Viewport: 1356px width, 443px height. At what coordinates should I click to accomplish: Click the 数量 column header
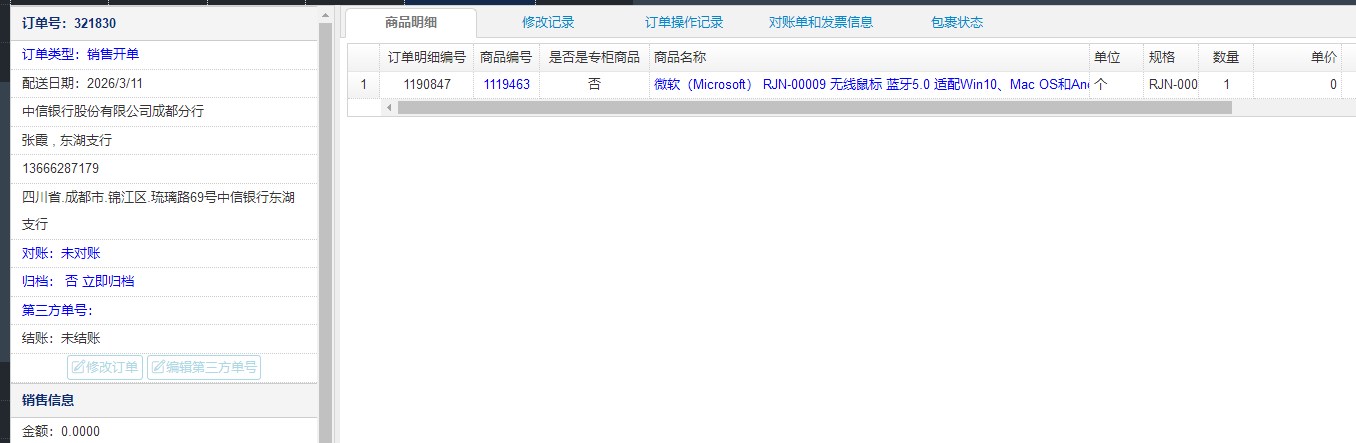pyautogui.click(x=1225, y=58)
